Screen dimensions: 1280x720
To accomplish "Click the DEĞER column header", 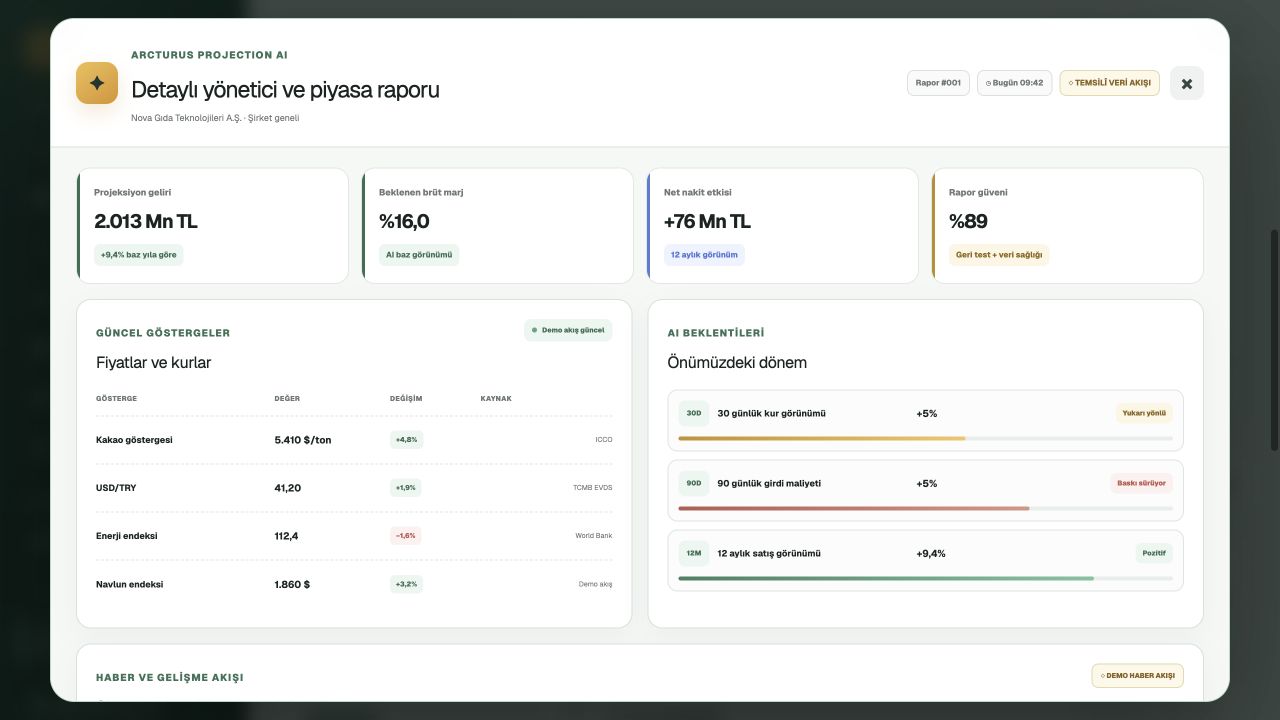I will [x=287, y=398].
